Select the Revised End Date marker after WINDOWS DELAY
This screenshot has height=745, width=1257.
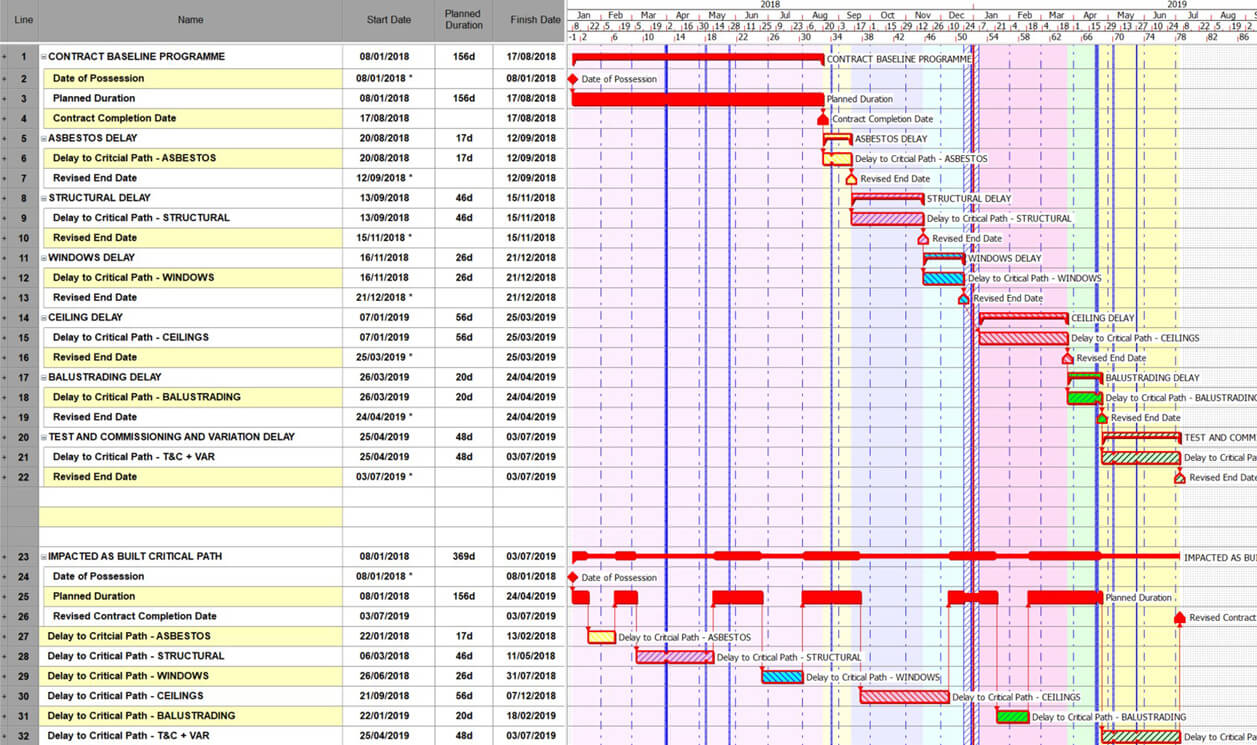pyautogui.click(x=964, y=297)
